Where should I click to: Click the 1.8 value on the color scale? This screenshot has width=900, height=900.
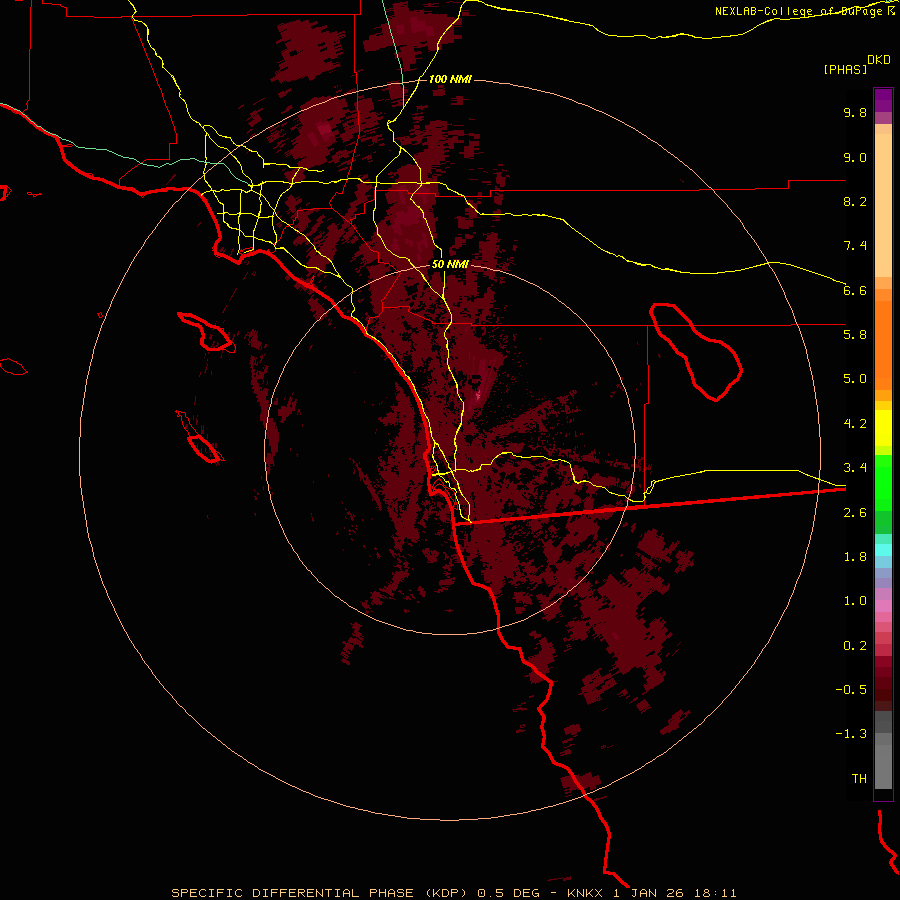(855, 557)
